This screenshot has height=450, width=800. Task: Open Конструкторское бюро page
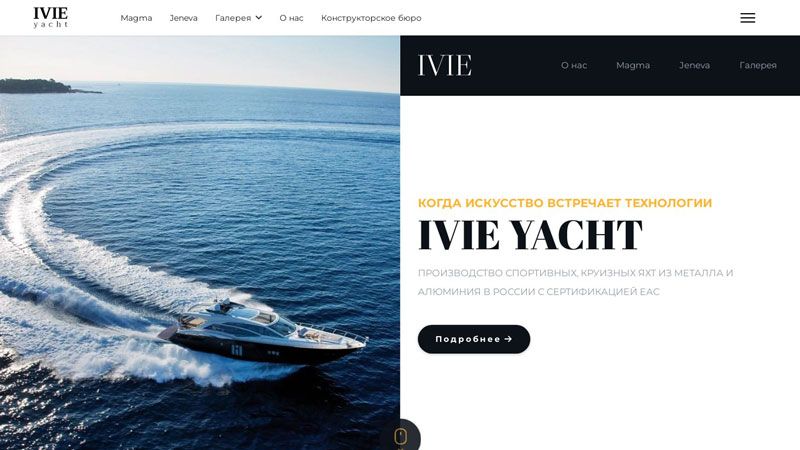click(371, 18)
